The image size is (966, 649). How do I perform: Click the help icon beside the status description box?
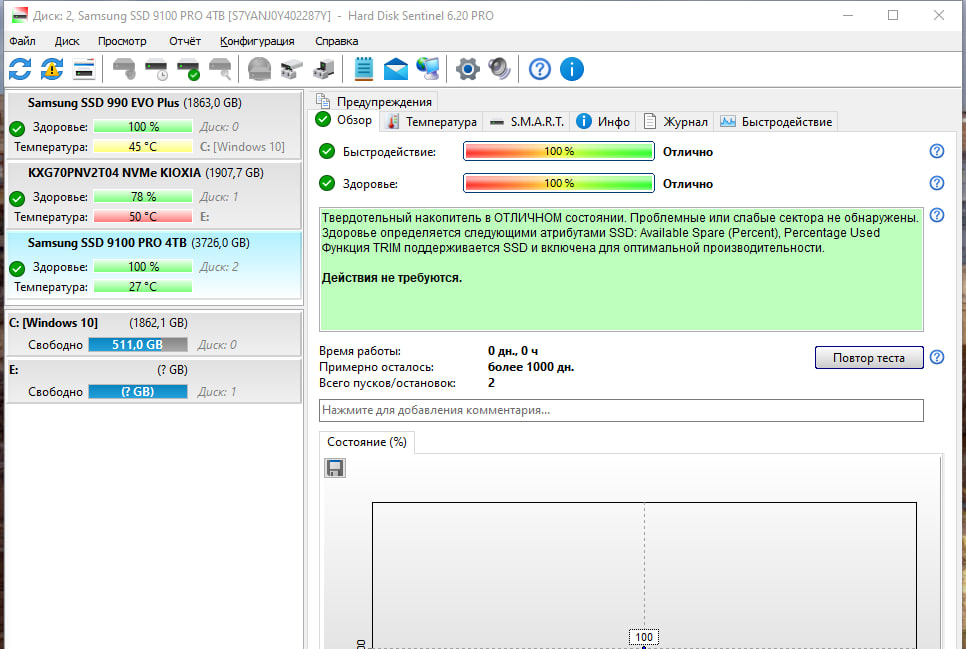click(936, 215)
